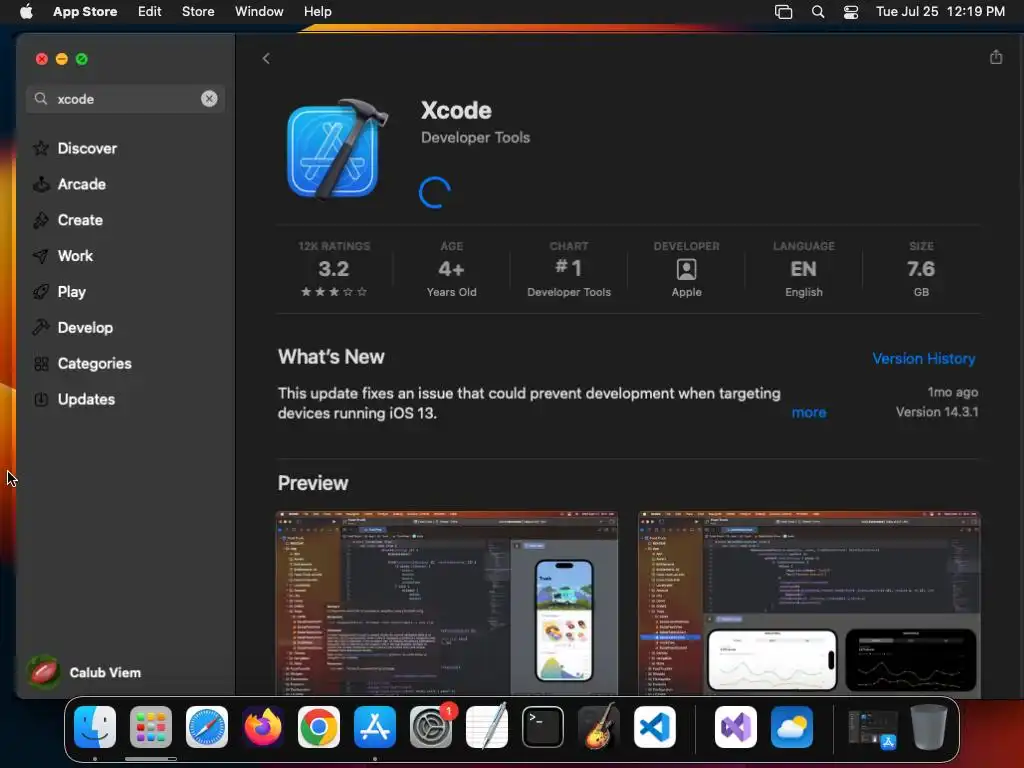Go back with the chevron arrow

tap(266, 59)
